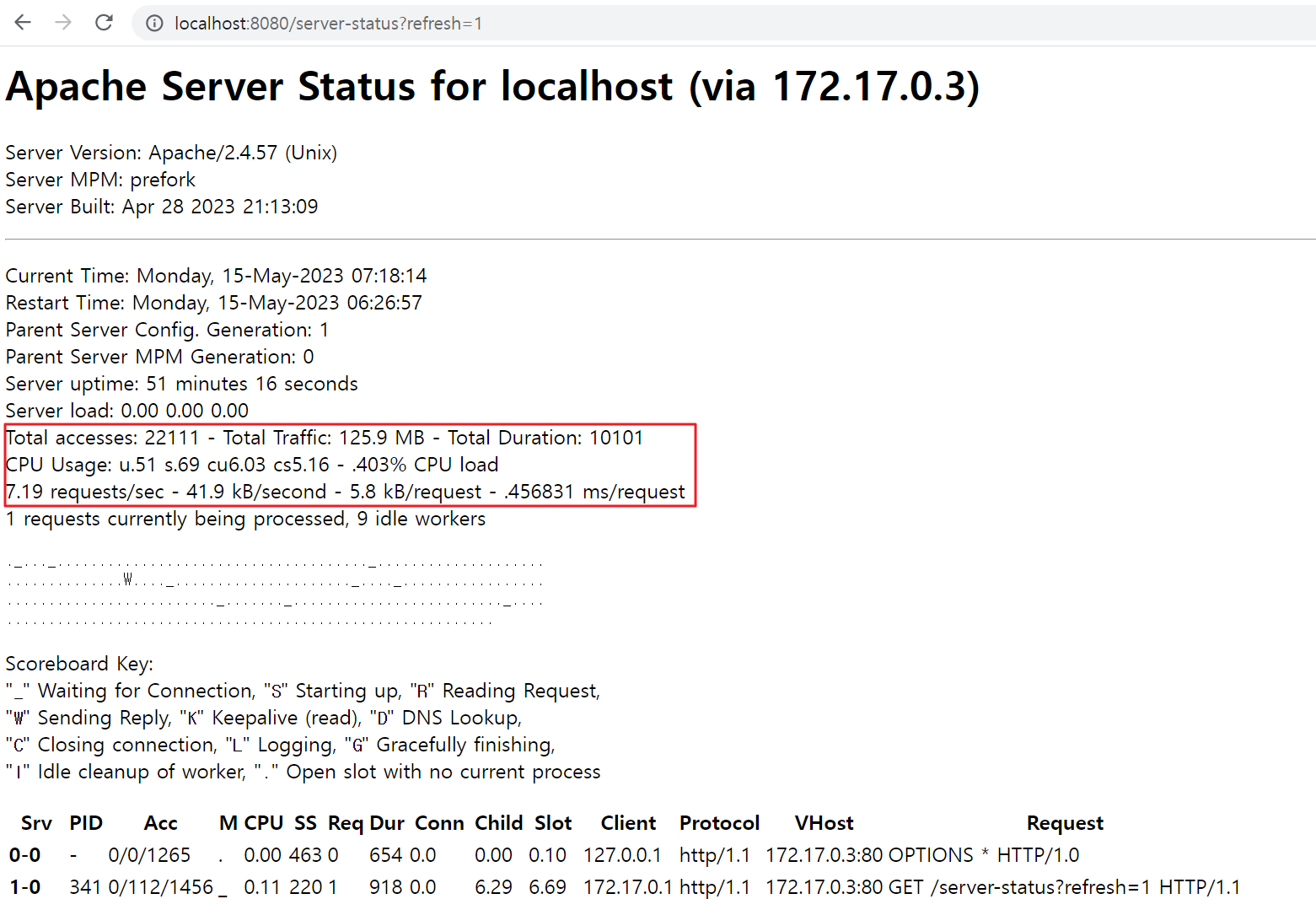This screenshot has height=899, width=1316.
Task: Click the PID column header
Action: tap(86, 823)
